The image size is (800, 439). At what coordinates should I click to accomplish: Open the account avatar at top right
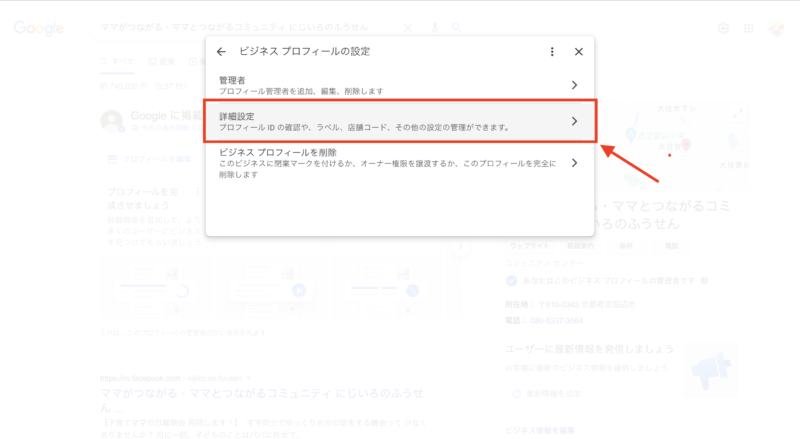pyautogui.click(x=777, y=28)
